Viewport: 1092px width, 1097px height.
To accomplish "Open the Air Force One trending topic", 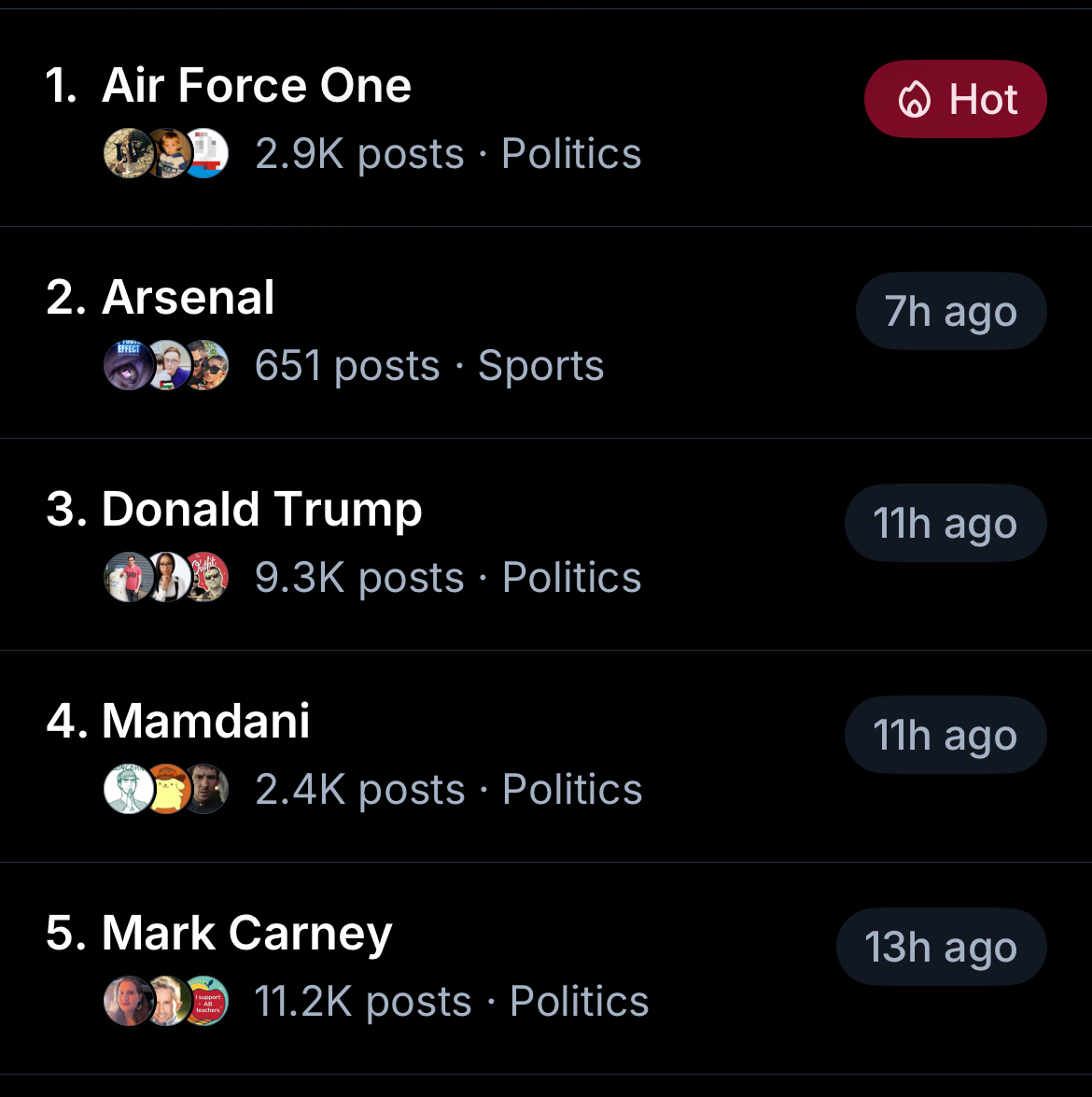I will (x=257, y=86).
